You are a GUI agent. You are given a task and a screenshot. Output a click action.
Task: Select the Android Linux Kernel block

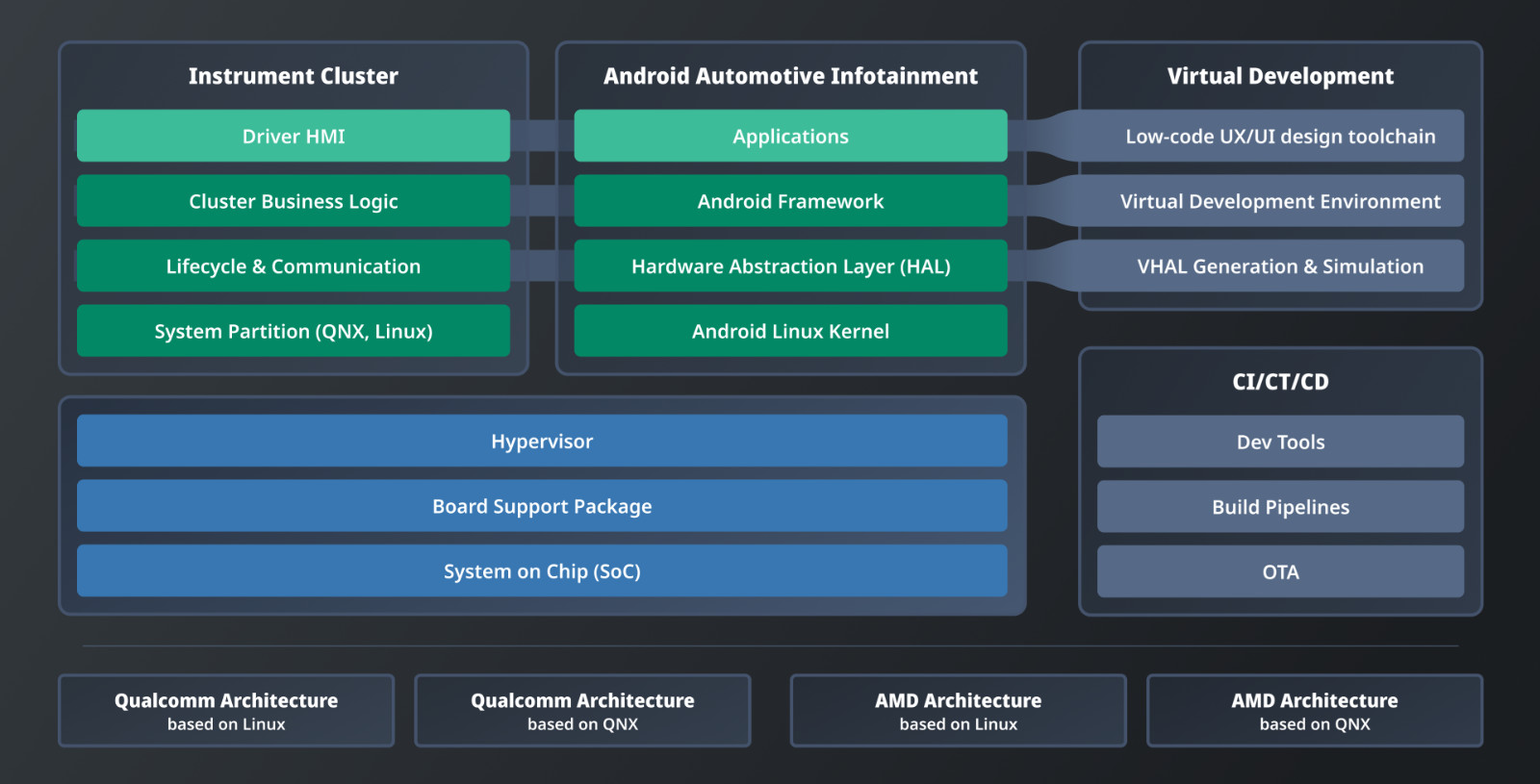790,331
